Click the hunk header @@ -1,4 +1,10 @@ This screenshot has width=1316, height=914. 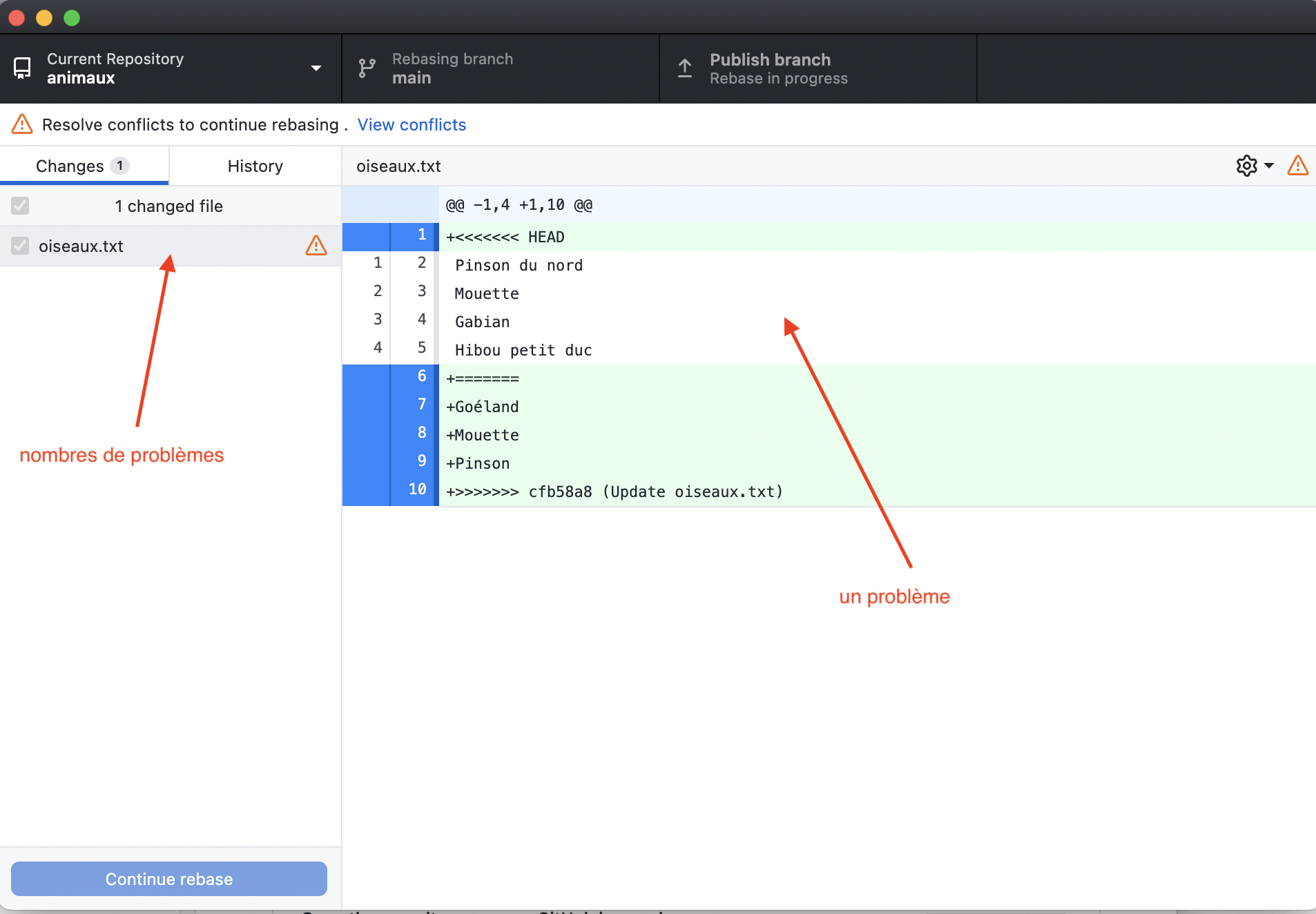[519, 205]
